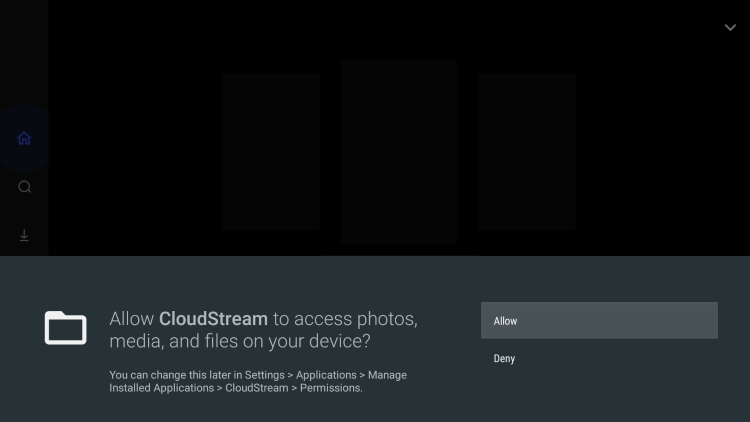Choose the Deny option below Allow
This screenshot has height=422, width=750.
tap(599, 358)
